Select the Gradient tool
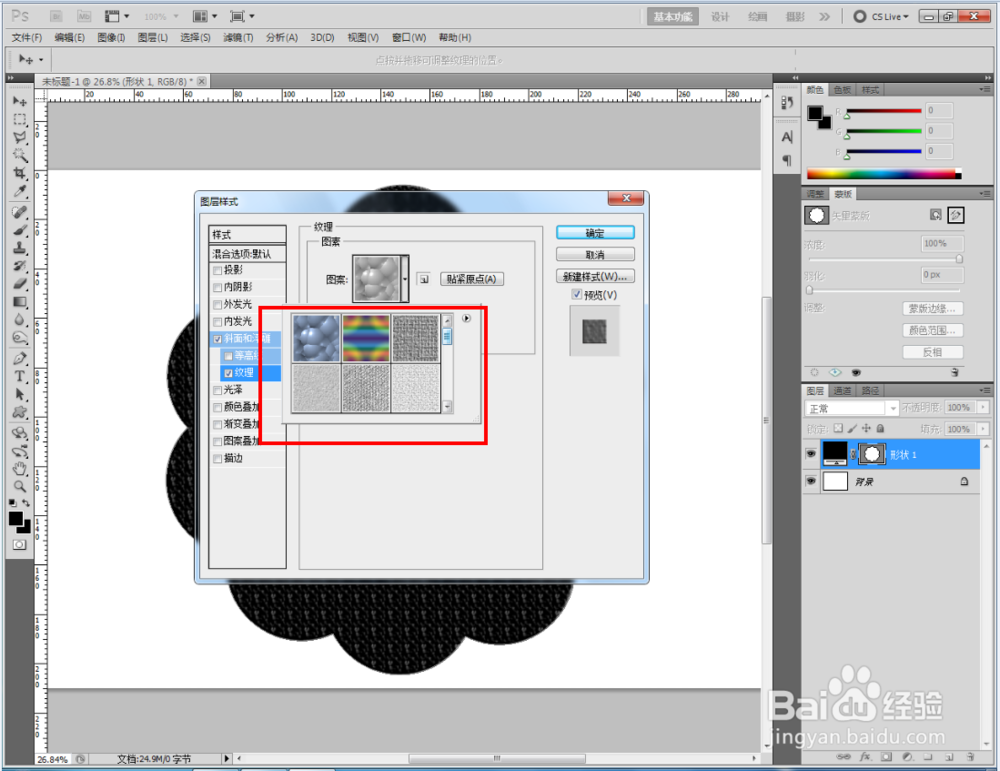Screen dimensions: 1000x771 pyautogui.click(x=20, y=302)
